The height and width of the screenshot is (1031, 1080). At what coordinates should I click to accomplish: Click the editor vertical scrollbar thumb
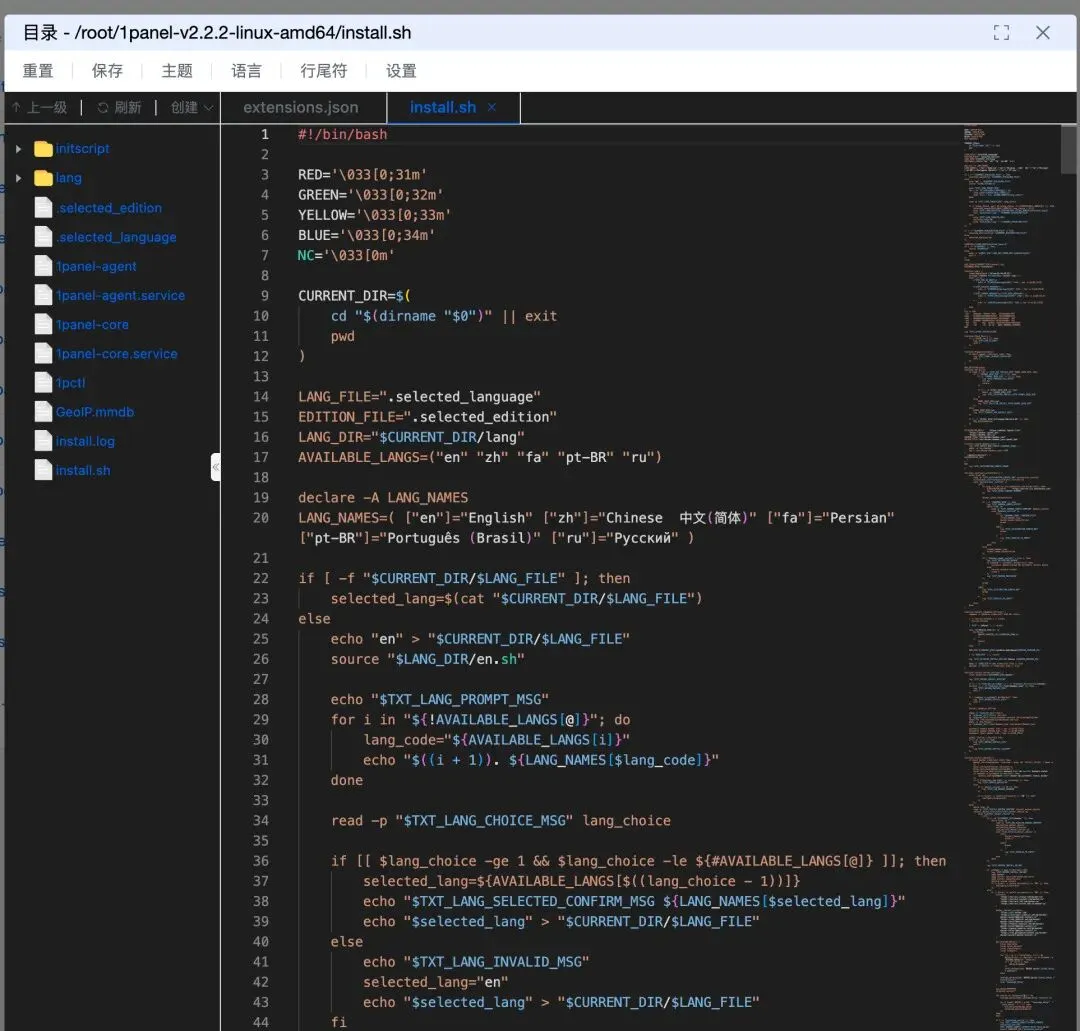[1068, 149]
